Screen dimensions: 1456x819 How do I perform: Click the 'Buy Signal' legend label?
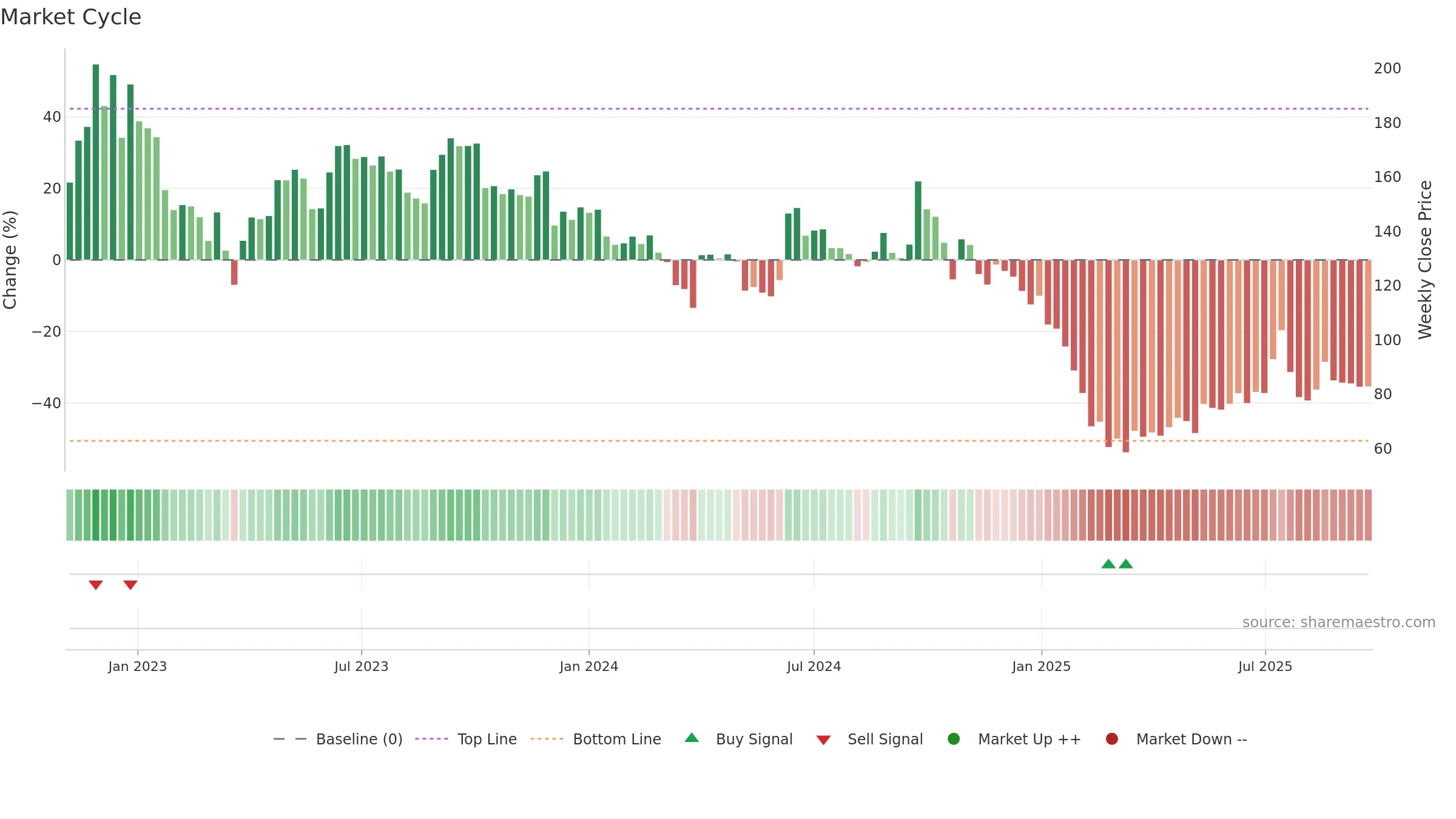(754, 740)
